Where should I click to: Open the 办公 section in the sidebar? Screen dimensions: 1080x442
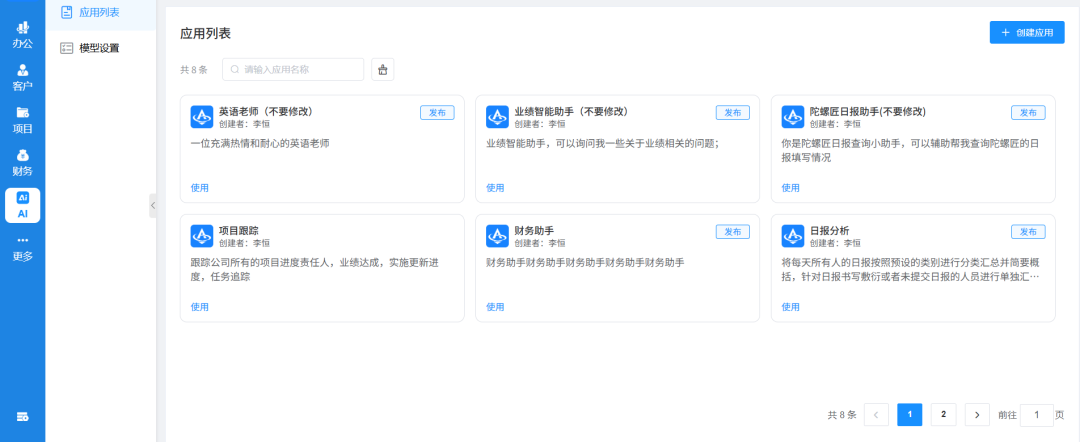coord(23,34)
